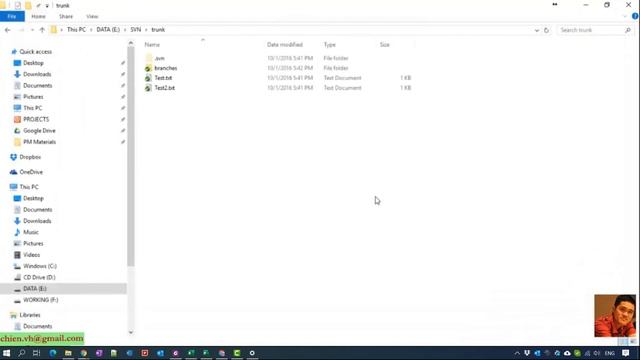Click the Forward navigation arrow
Screen dimensions: 640x360
[21, 30]
